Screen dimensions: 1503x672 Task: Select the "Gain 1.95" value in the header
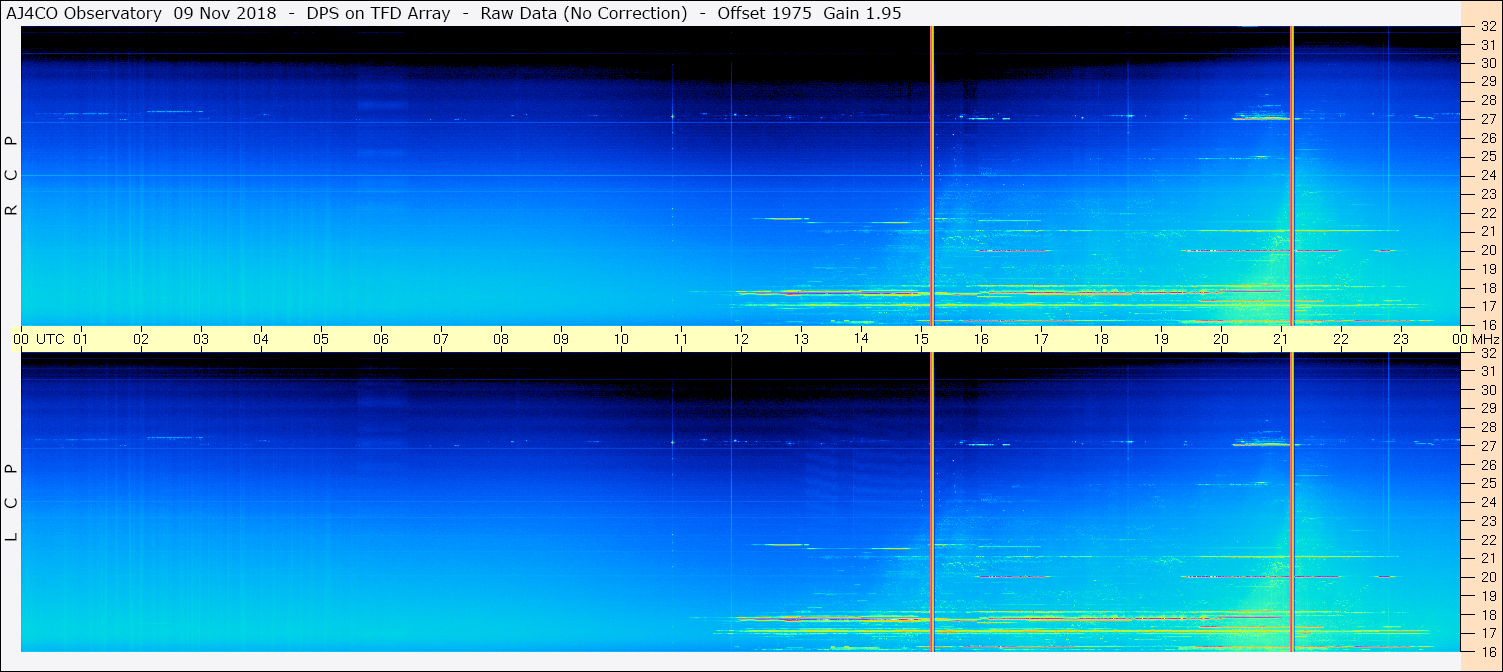click(862, 13)
